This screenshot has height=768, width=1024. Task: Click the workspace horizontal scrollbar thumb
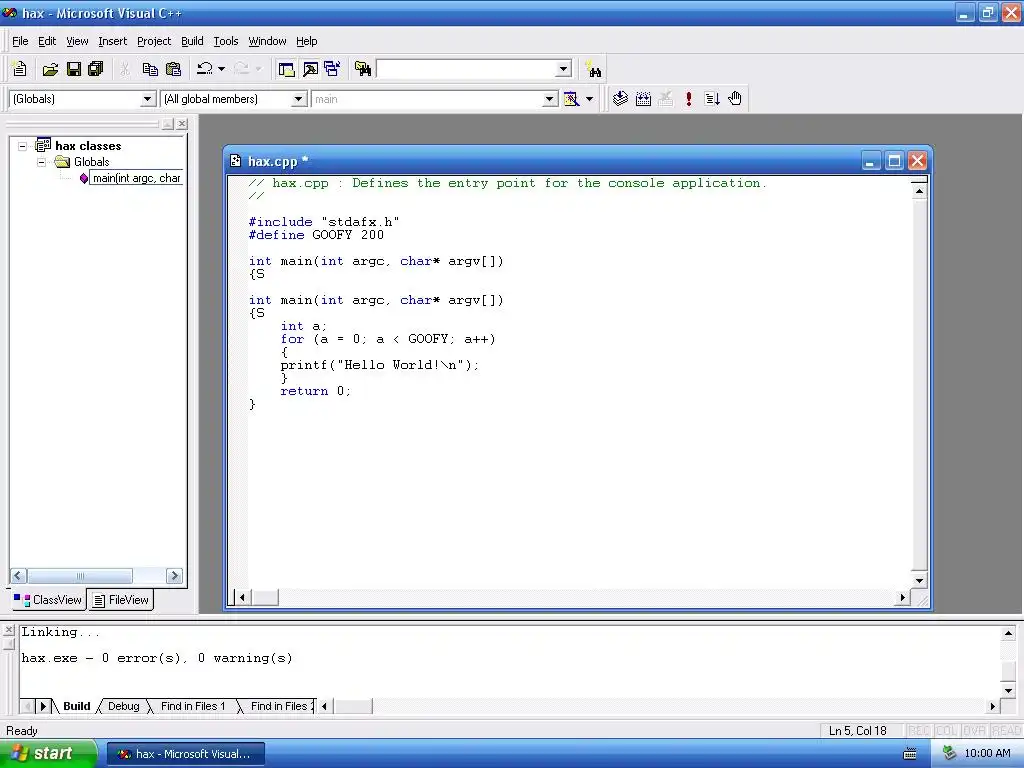pyautogui.click(x=80, y=576)
